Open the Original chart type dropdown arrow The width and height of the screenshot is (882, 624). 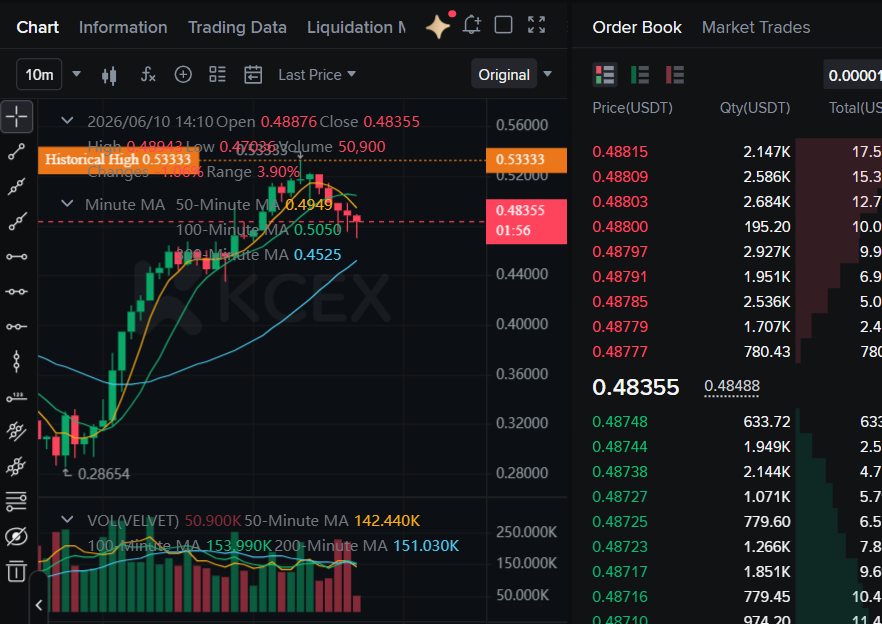tap(548, 74)
